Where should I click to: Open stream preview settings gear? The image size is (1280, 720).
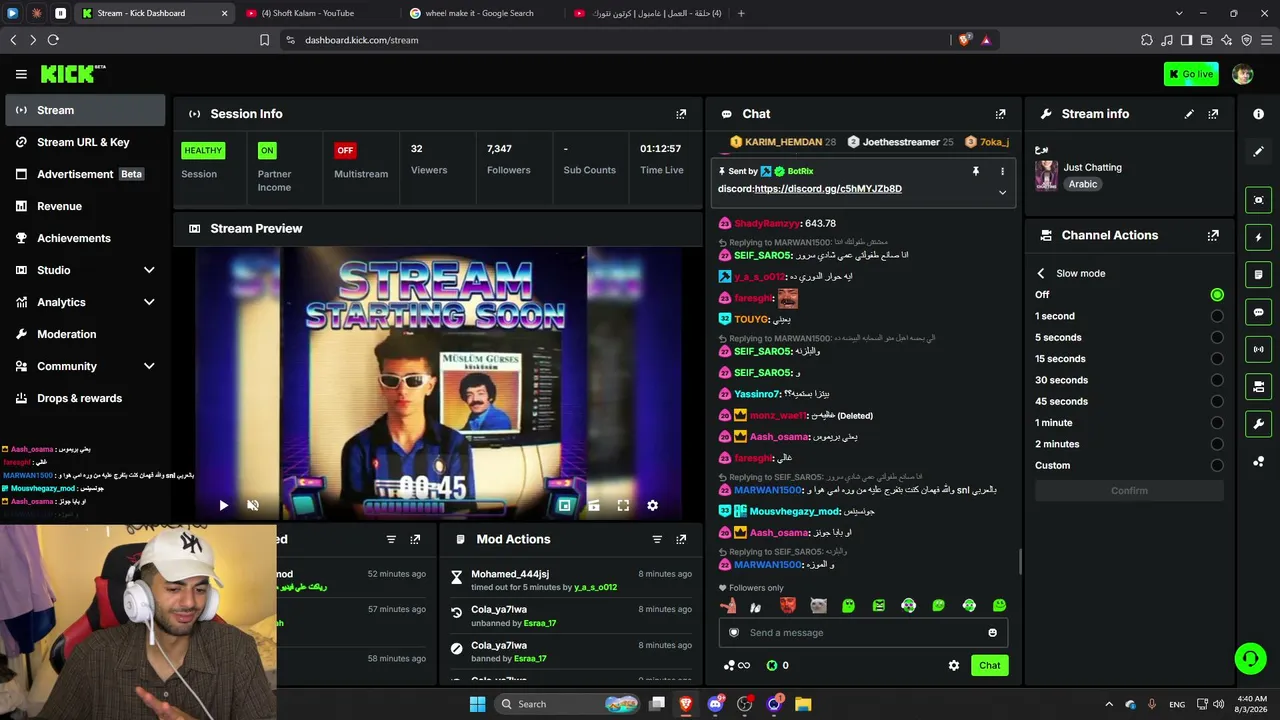click(652, 506)
